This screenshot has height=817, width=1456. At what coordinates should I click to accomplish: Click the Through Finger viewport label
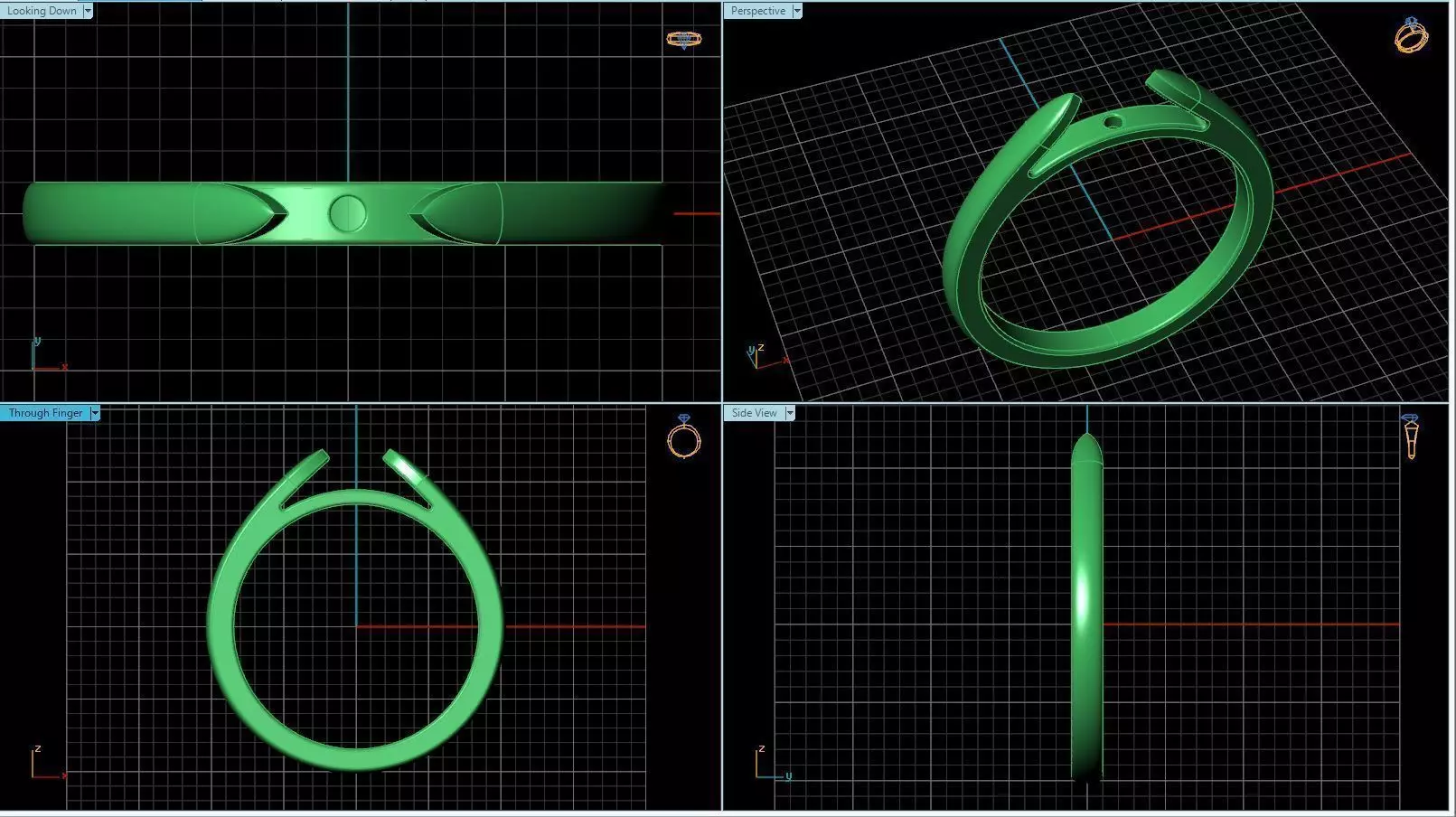(45, 413)
